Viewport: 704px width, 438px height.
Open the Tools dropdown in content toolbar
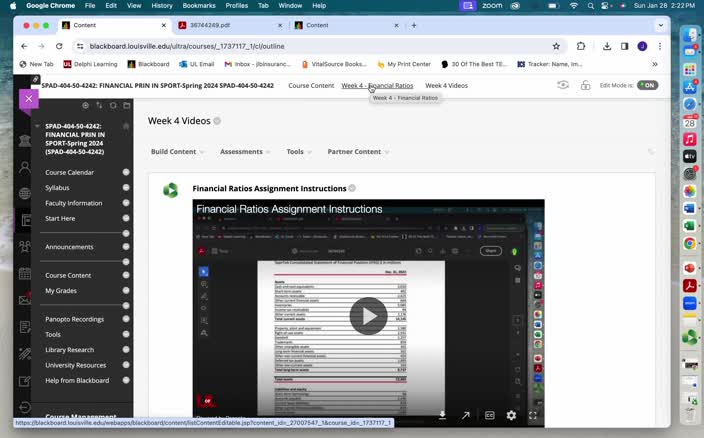point(298,152)
